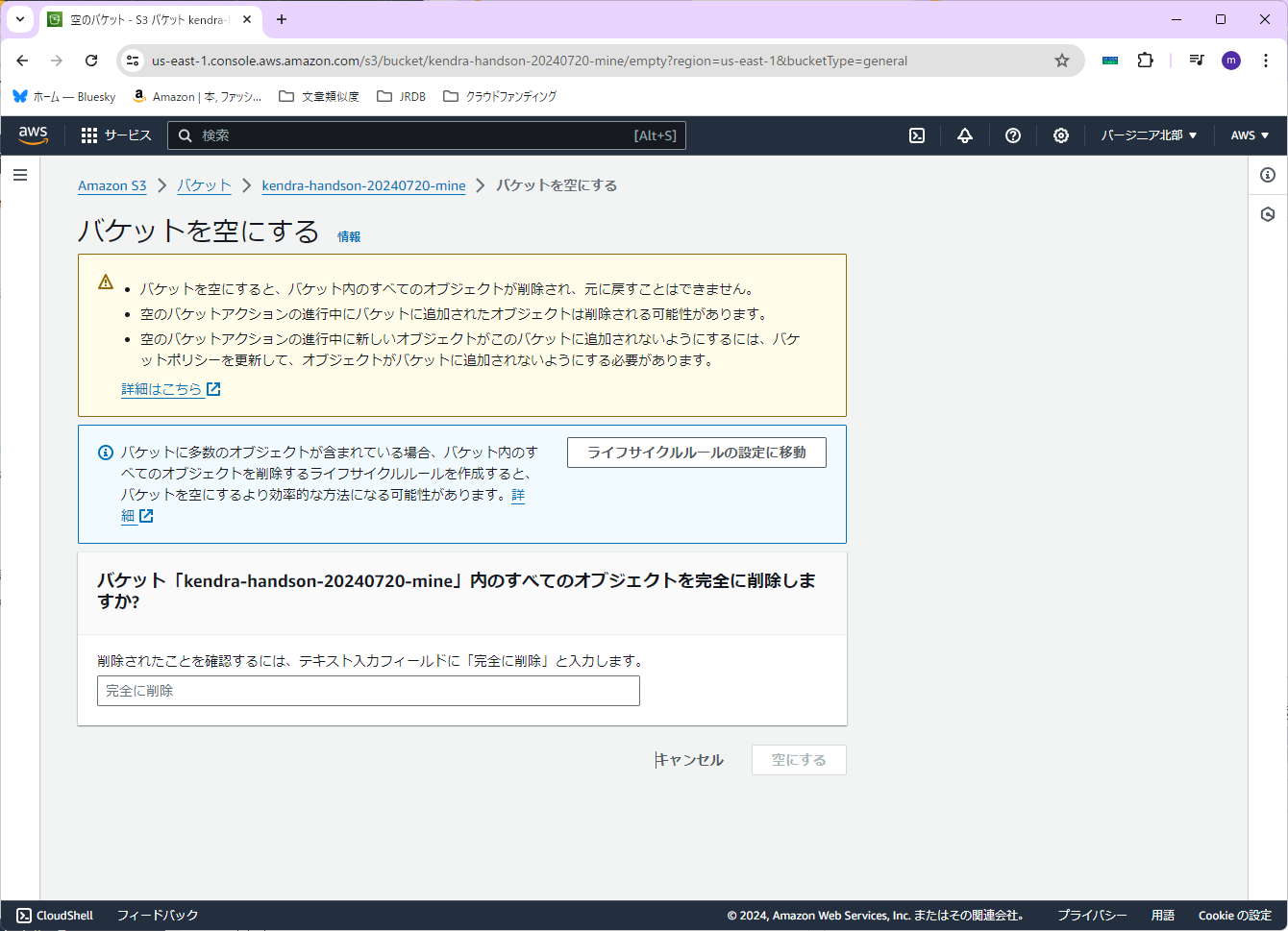Open Cookie の設定 footer link
1288x931 pixels.
[1235, 916]
